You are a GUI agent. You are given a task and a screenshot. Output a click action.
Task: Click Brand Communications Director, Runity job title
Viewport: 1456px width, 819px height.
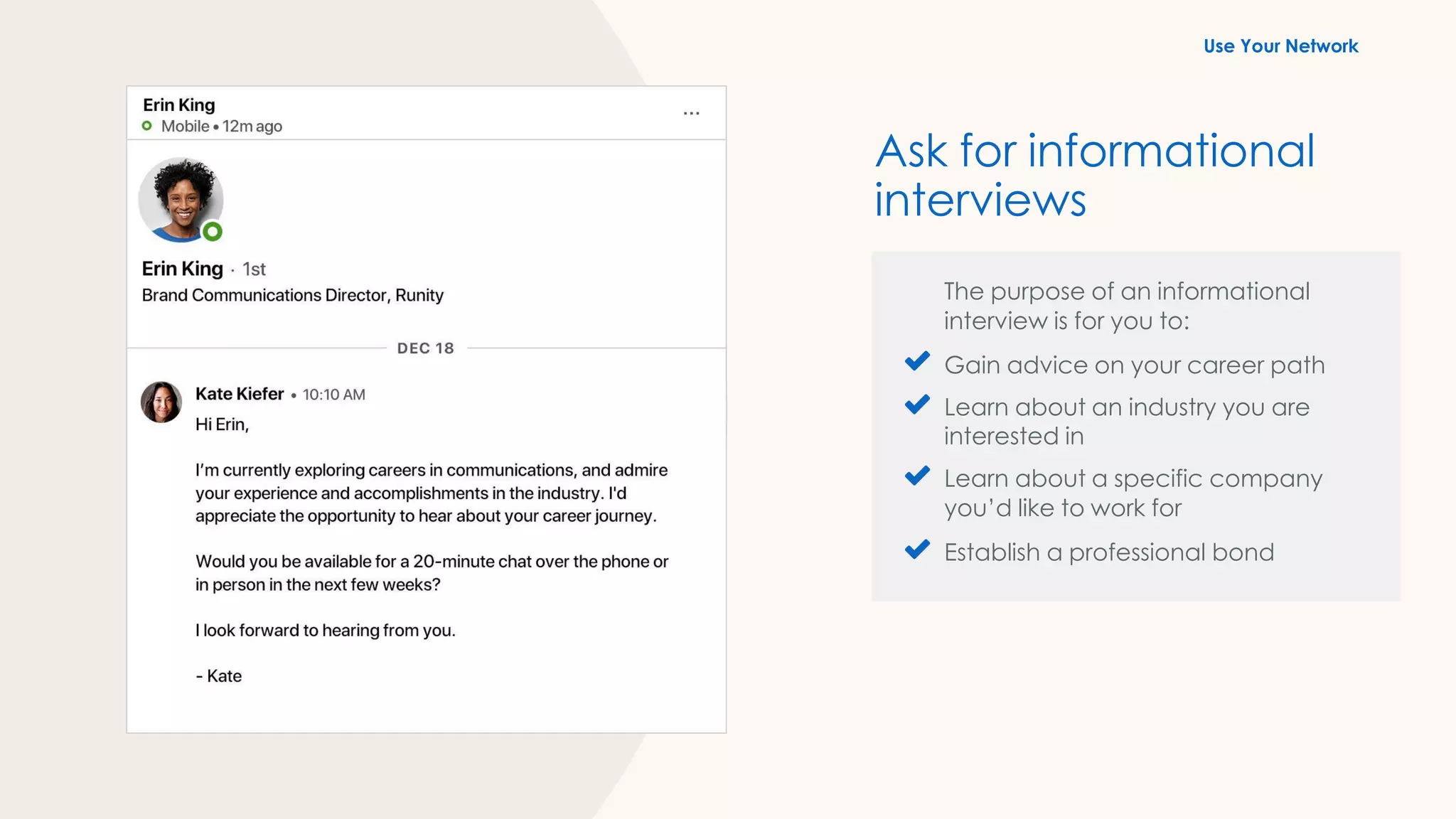(x=292, y=295)
